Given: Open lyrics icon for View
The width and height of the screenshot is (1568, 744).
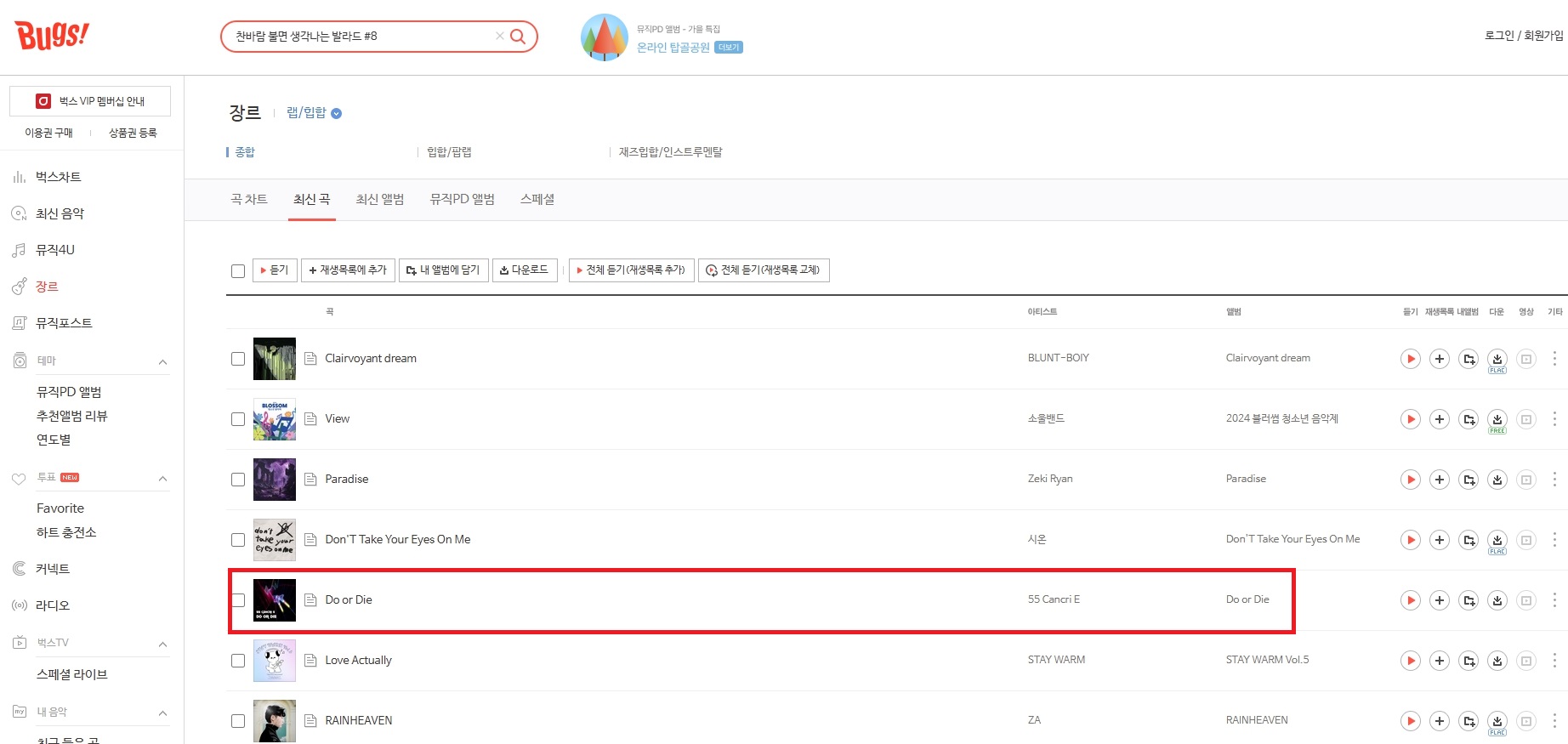Looking at the screenshot, I should [310, 419].
